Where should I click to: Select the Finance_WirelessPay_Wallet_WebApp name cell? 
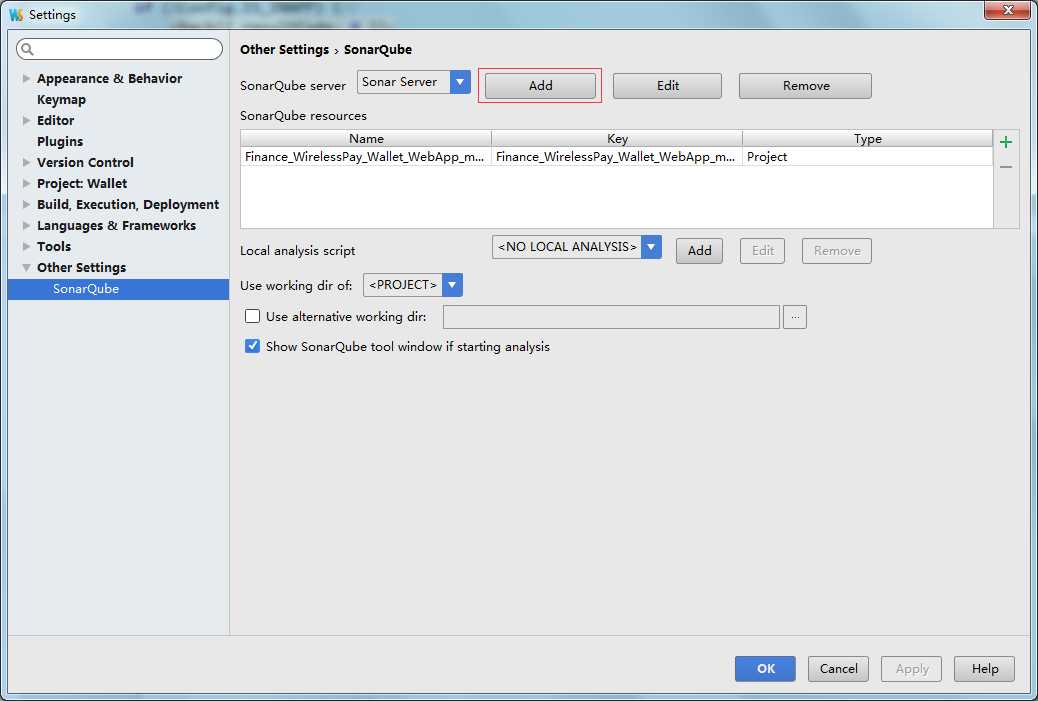point(366,157)
